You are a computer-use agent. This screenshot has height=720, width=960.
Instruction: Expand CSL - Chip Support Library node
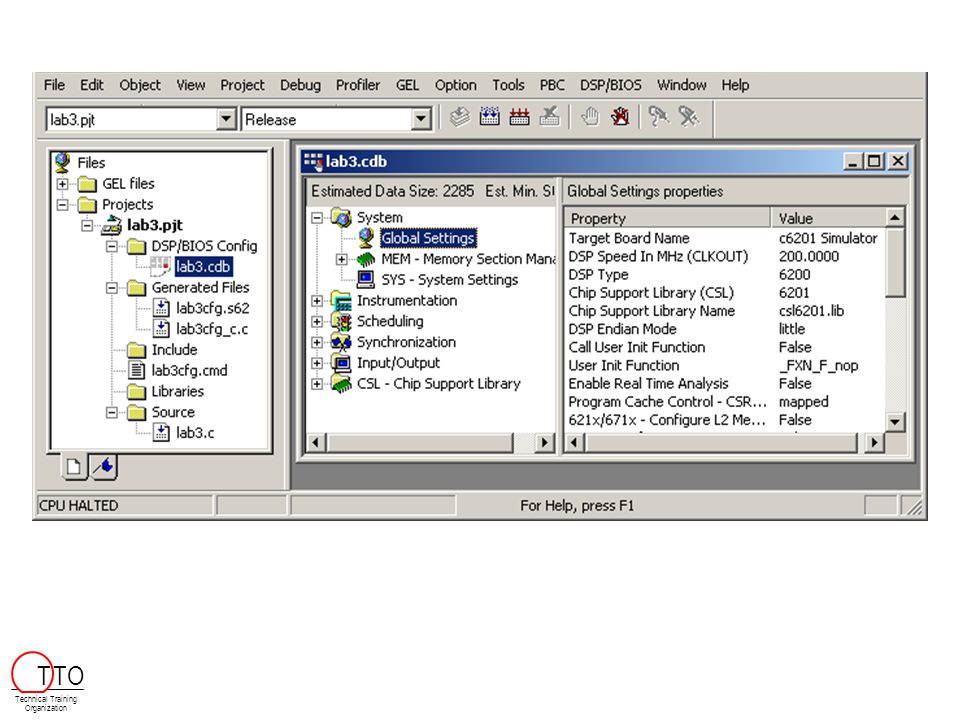click(317, 384)
